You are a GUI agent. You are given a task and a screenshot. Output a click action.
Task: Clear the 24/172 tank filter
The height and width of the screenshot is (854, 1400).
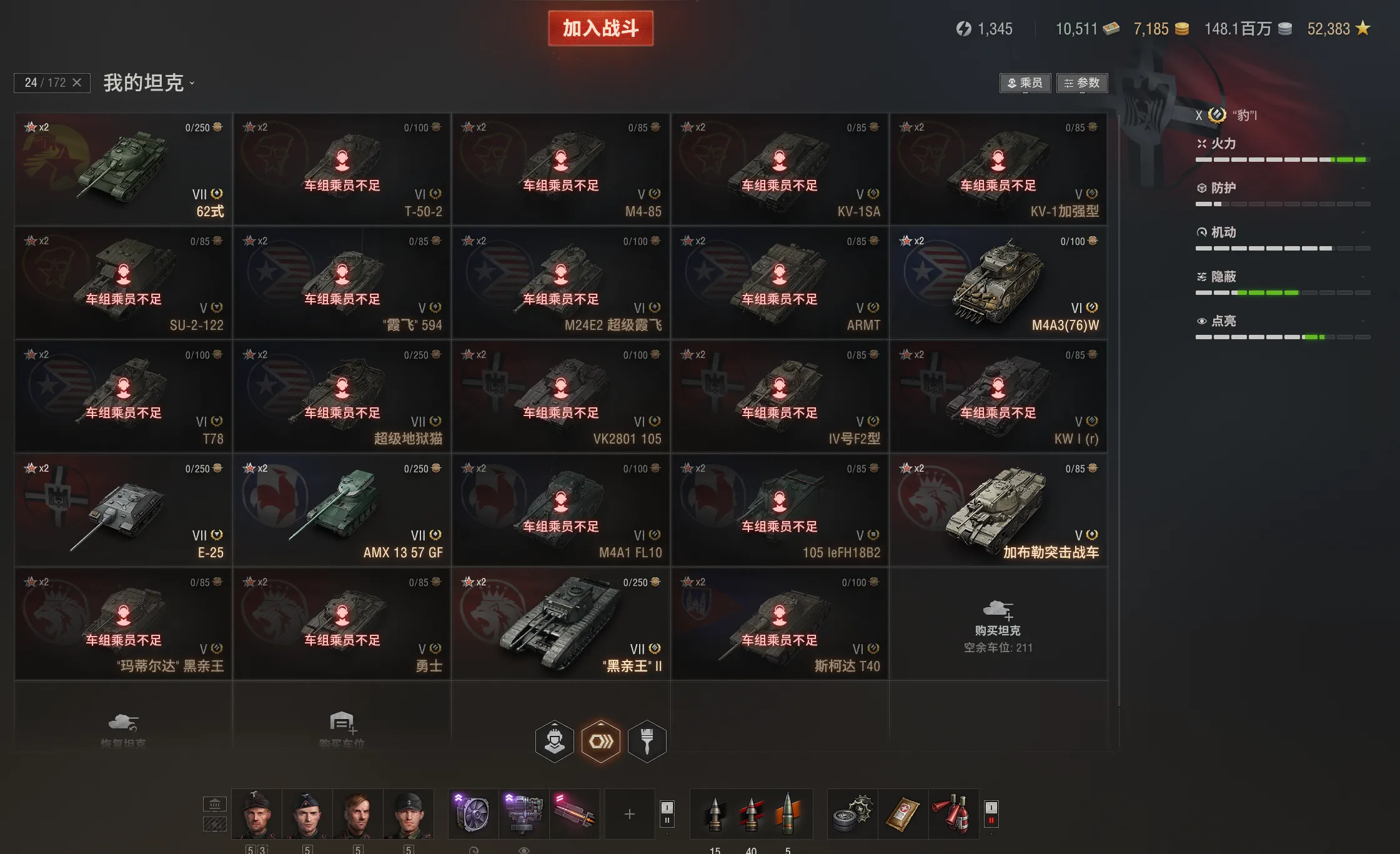(77, 82)
